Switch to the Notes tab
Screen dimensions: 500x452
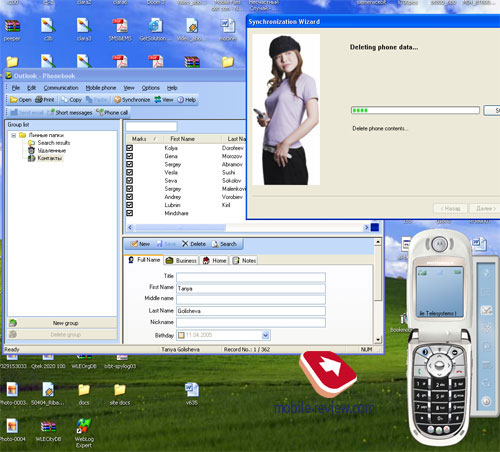(x=245, y=260)
